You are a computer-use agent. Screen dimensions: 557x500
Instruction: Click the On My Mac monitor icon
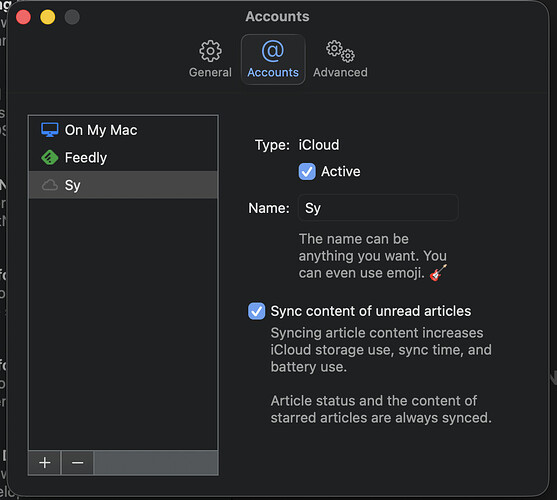click(x=50, y=130)
